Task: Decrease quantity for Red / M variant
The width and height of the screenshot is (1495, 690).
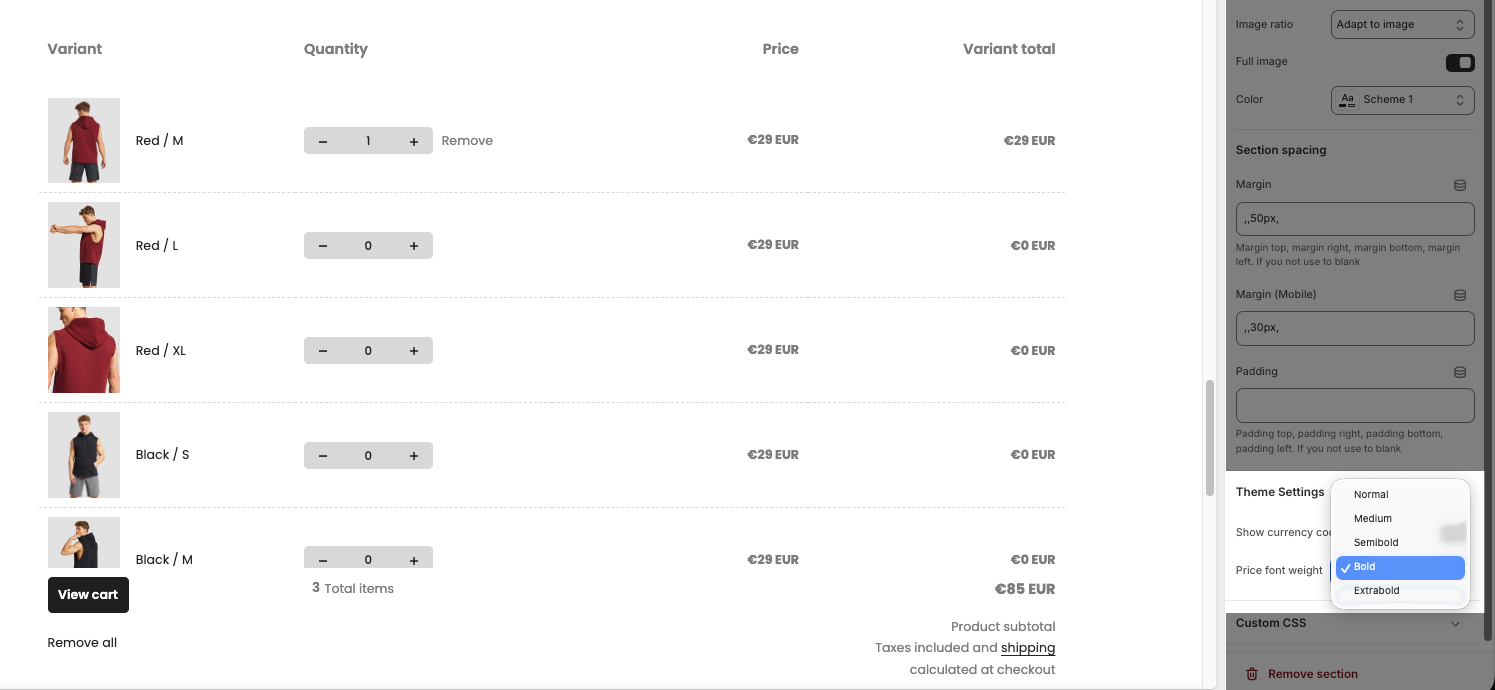Action: click(x=323, y=141)
